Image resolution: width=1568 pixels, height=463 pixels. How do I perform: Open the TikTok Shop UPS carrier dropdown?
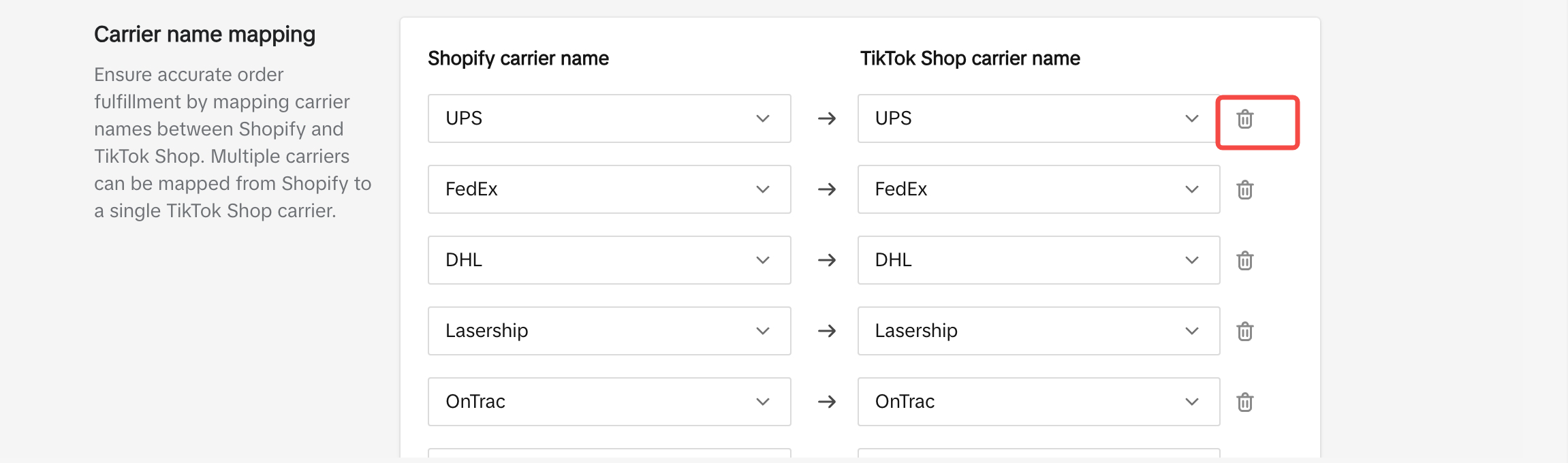1037,118
